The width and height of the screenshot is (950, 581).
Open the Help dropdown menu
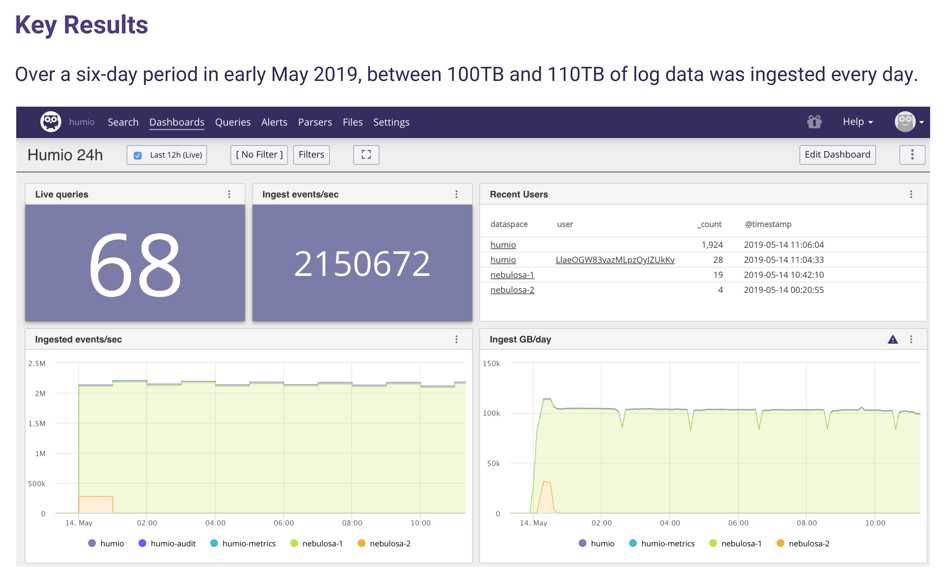click(857, 122)
